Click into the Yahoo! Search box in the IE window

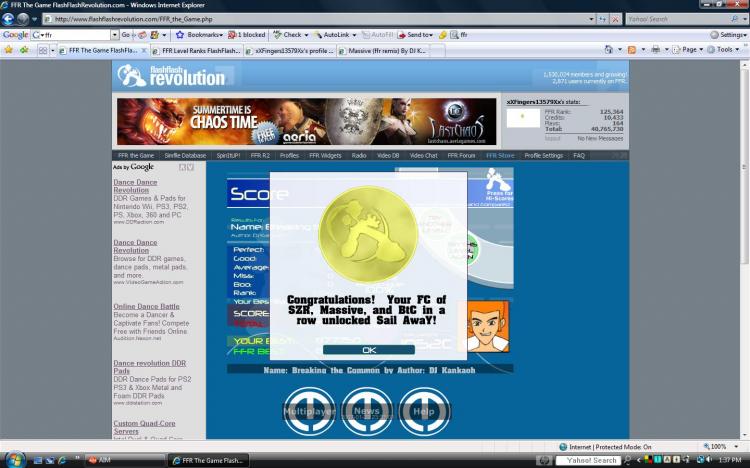[677, 19]
